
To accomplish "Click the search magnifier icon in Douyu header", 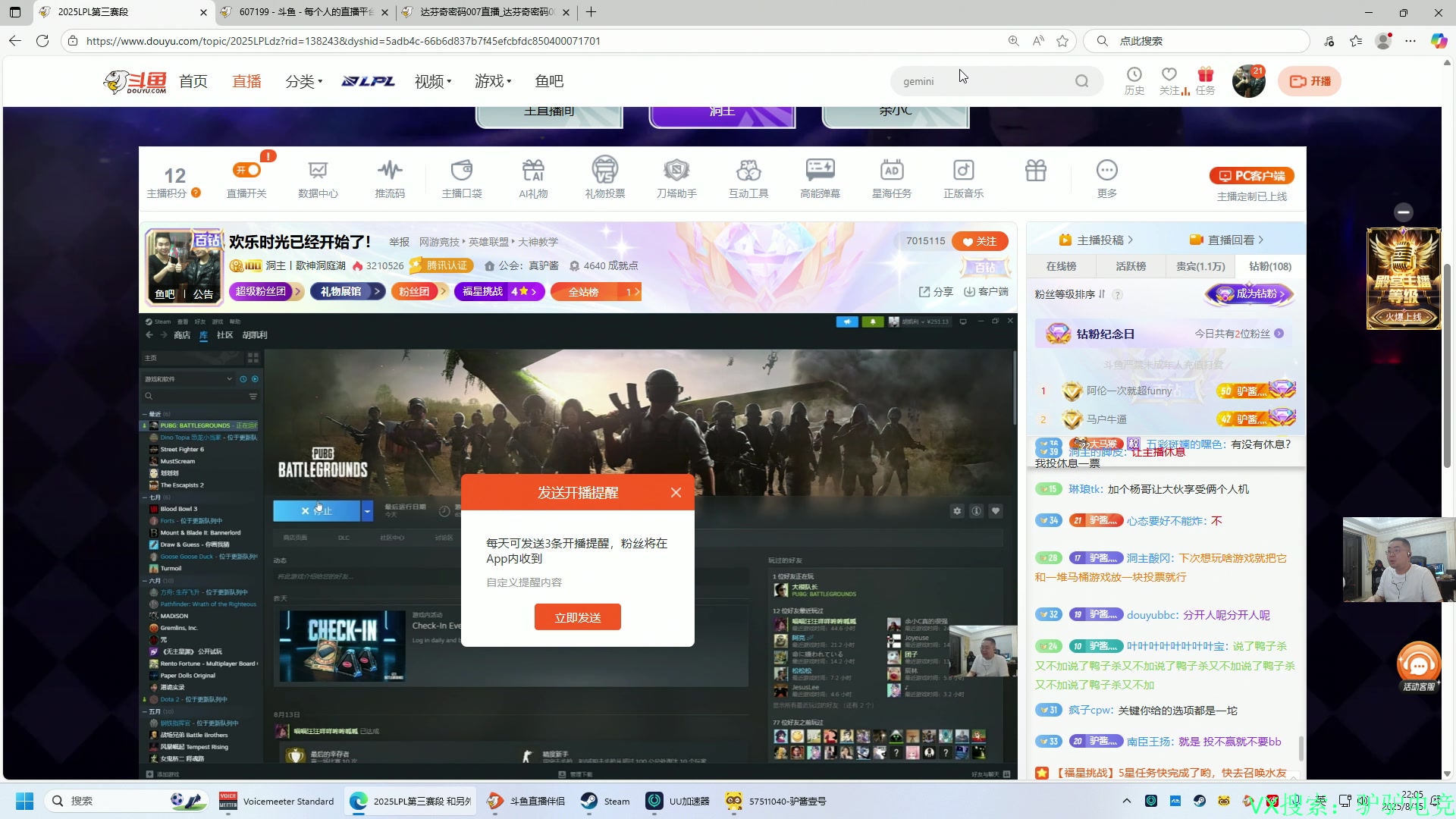I will (x=1082, y=81).
